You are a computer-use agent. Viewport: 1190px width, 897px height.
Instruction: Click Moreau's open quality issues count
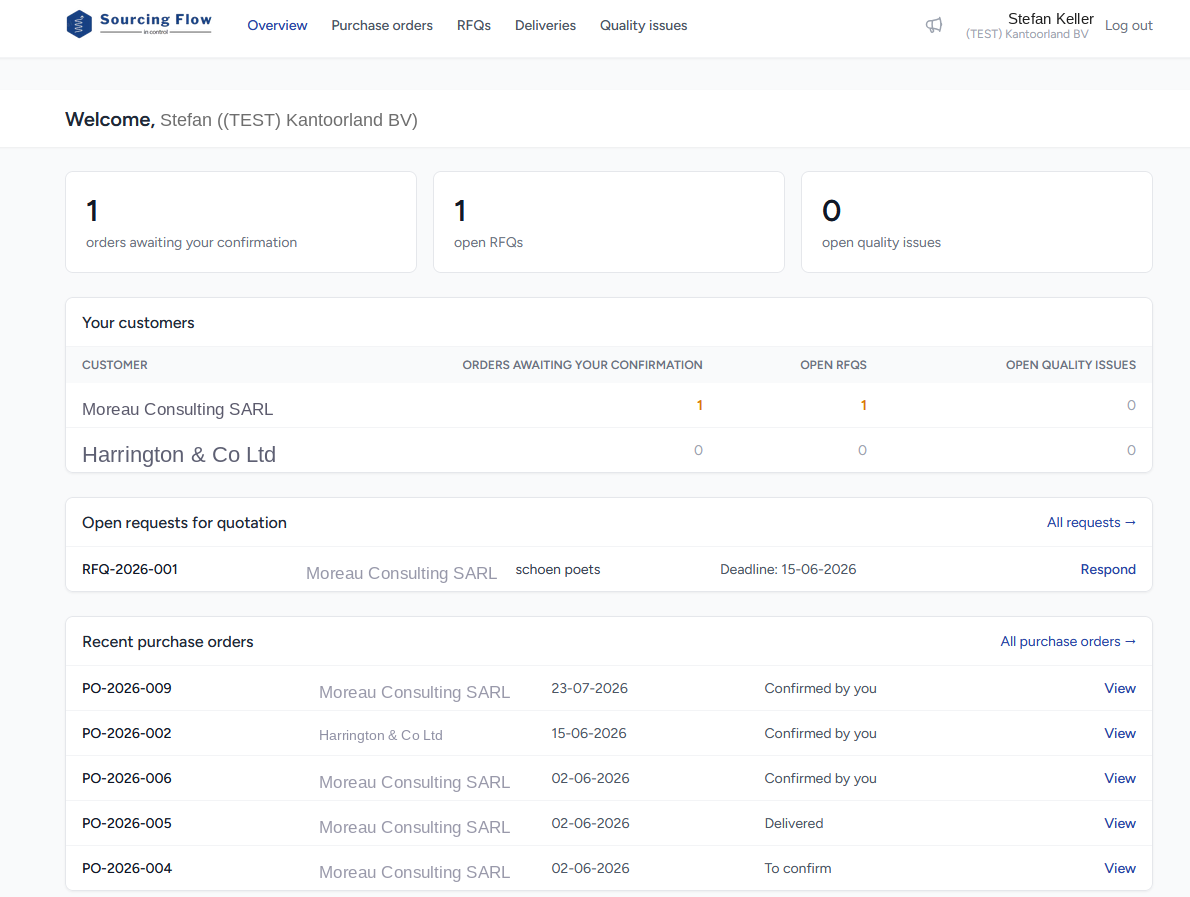point(1131,405)
